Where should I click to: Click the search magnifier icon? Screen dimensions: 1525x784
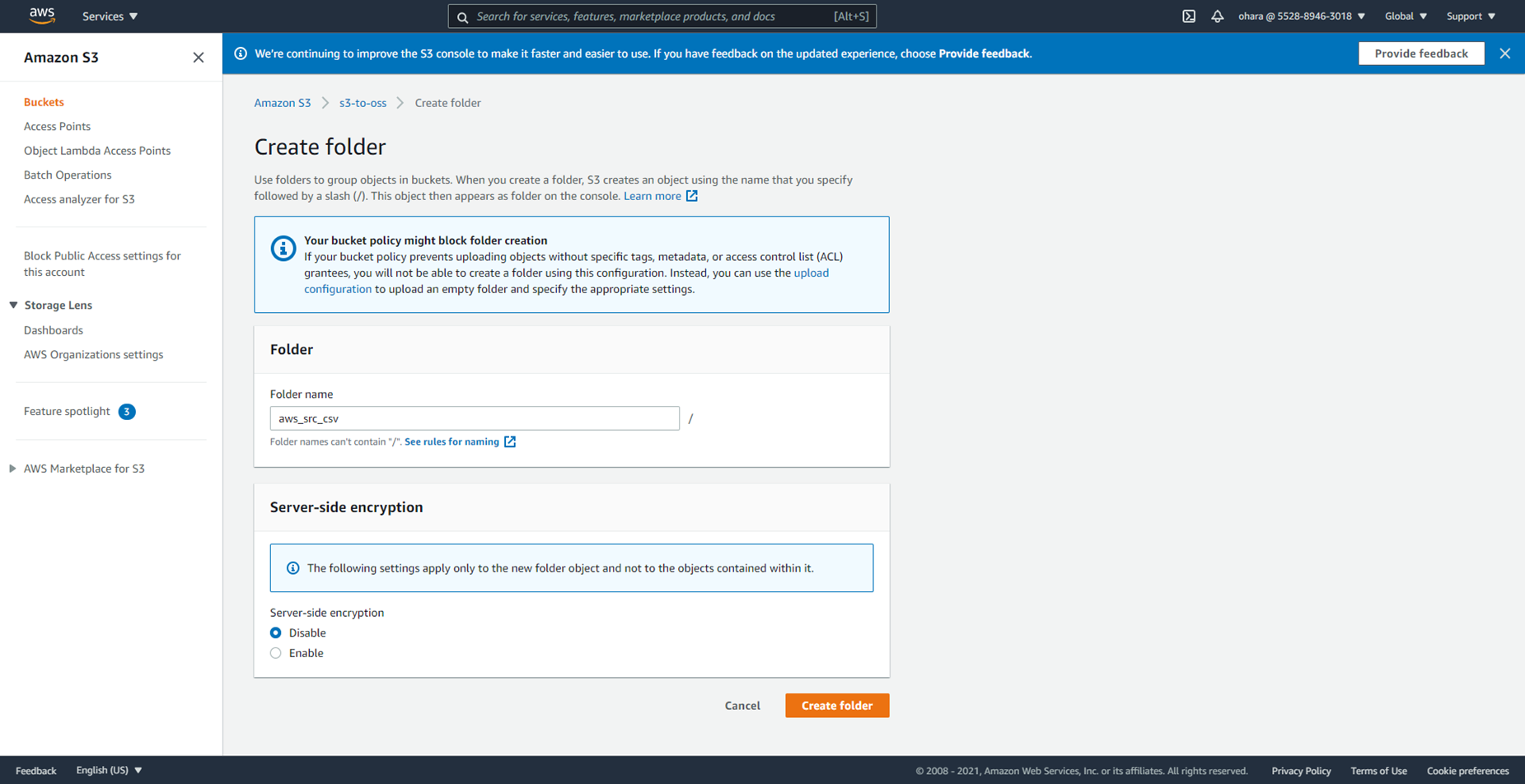click(463, 17)
